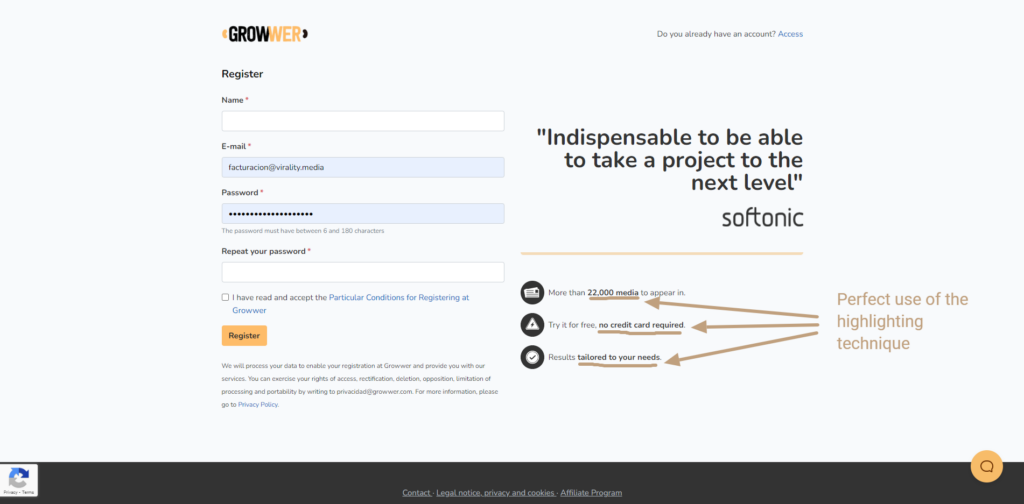Open the Affiliate Program link
Screen dimensions: 1024x504
pyautogui.click(x=591, y=493)
